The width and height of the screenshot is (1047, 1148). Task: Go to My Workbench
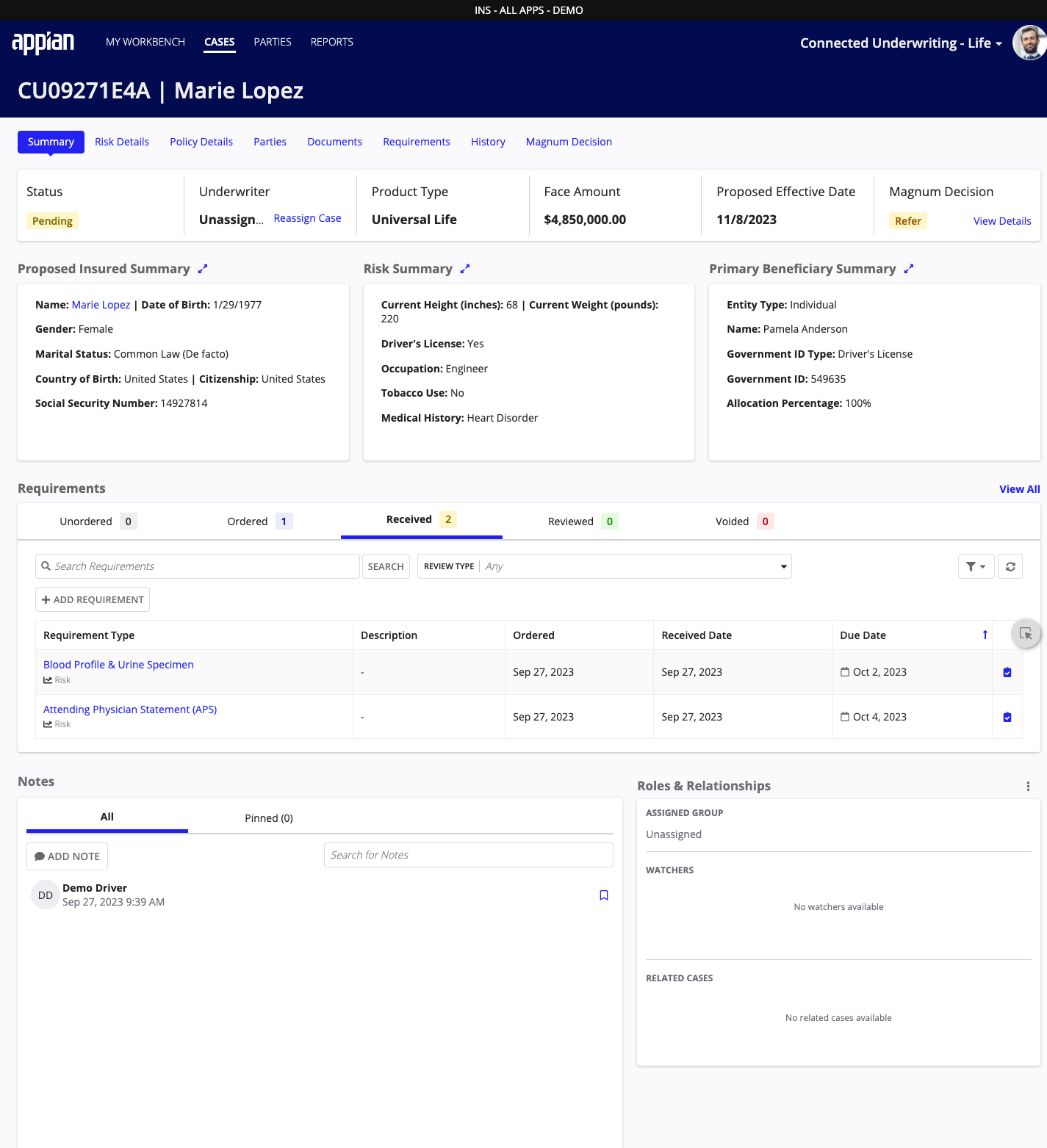(145, 42)
